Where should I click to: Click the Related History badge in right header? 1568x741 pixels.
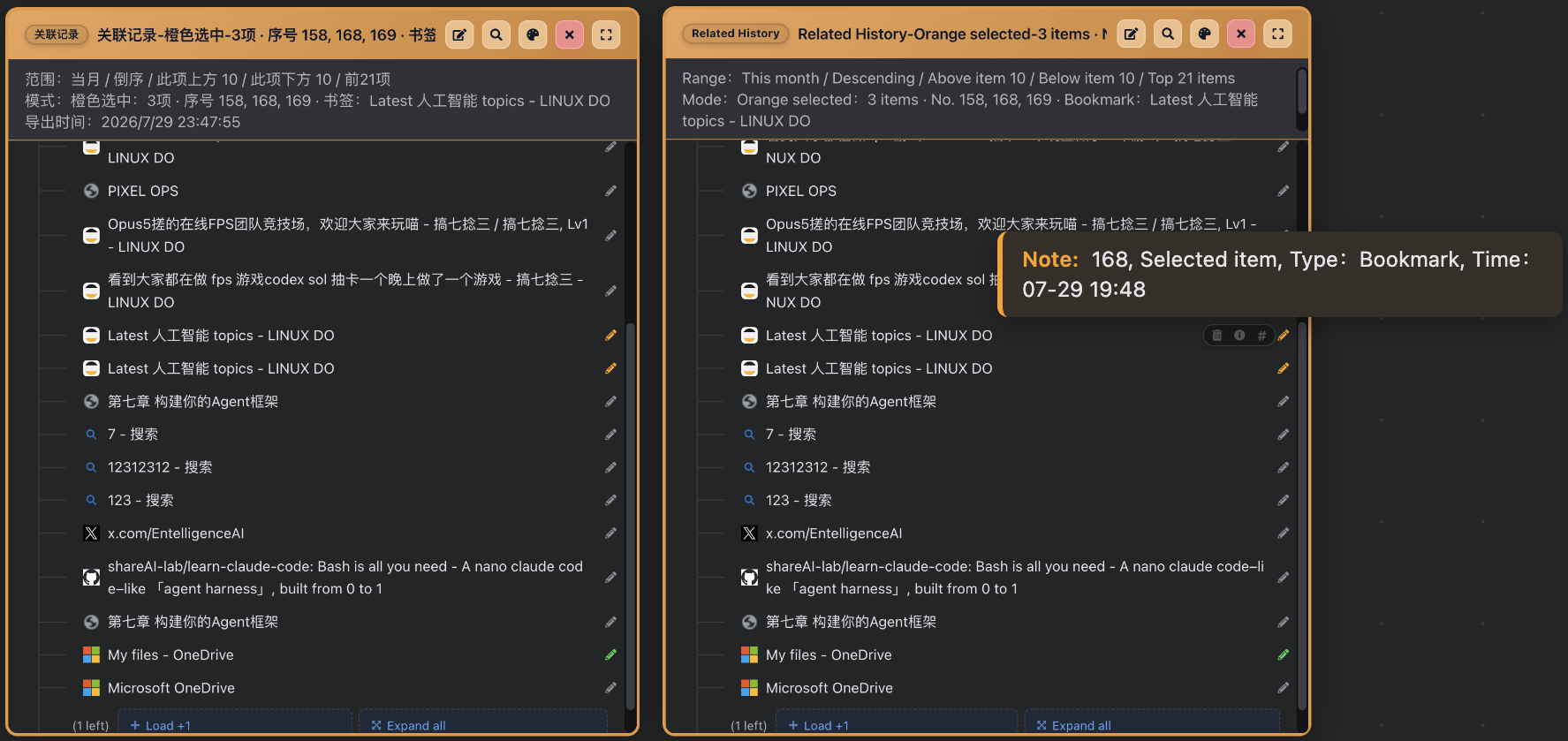[x=735, y=34]
